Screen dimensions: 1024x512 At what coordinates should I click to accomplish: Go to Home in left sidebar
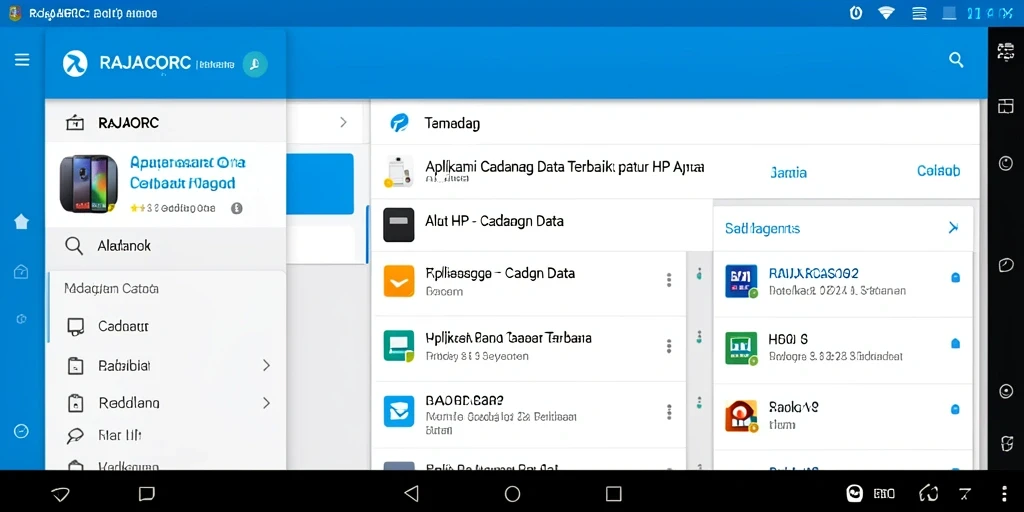pos(22,222)
